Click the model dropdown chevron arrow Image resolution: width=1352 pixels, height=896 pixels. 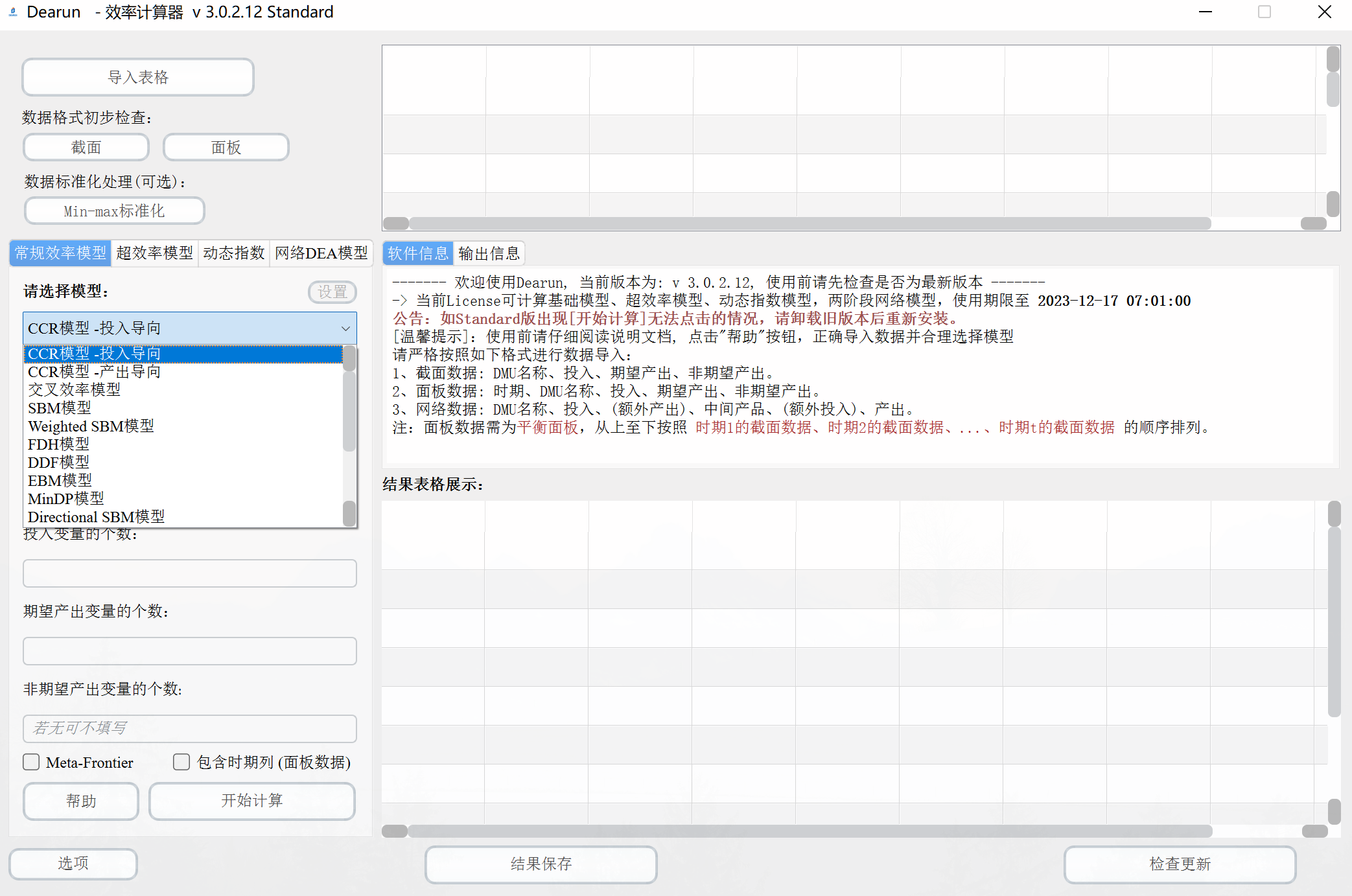click(x=345, y=328)
